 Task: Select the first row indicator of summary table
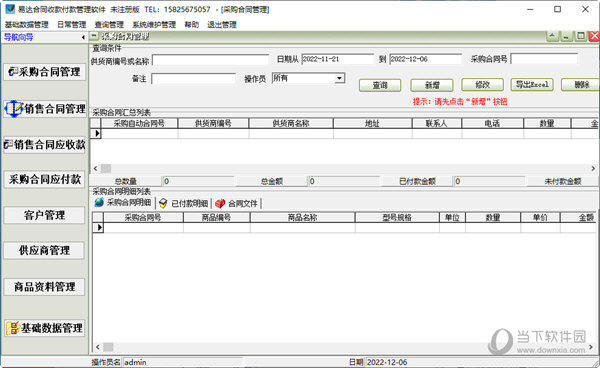click(x=96, y=134)
